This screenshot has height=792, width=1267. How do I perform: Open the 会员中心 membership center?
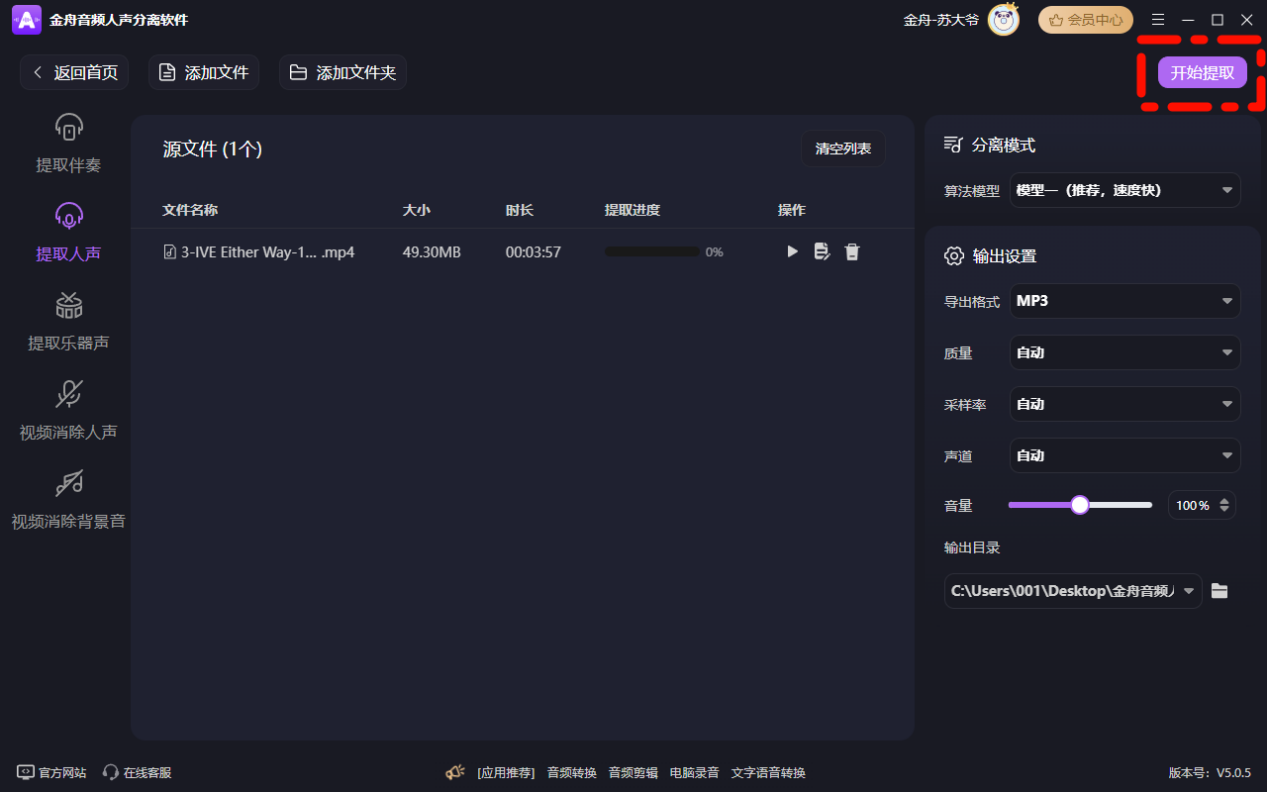point(1085,20)
